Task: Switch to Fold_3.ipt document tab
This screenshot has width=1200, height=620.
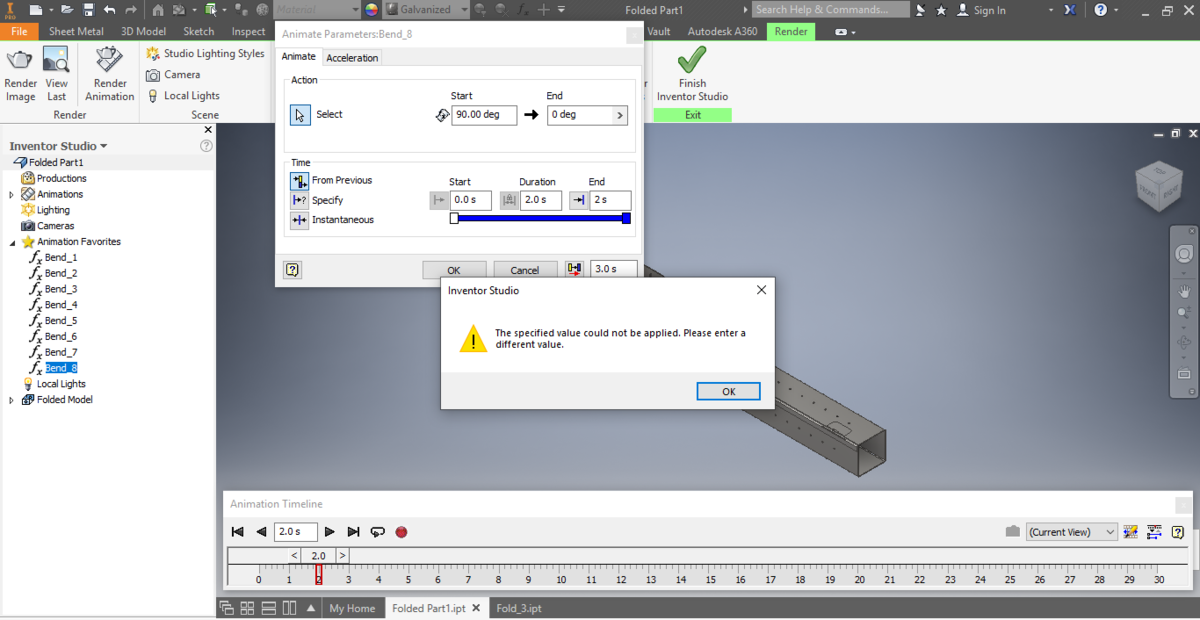Action: tap(519, 608)
